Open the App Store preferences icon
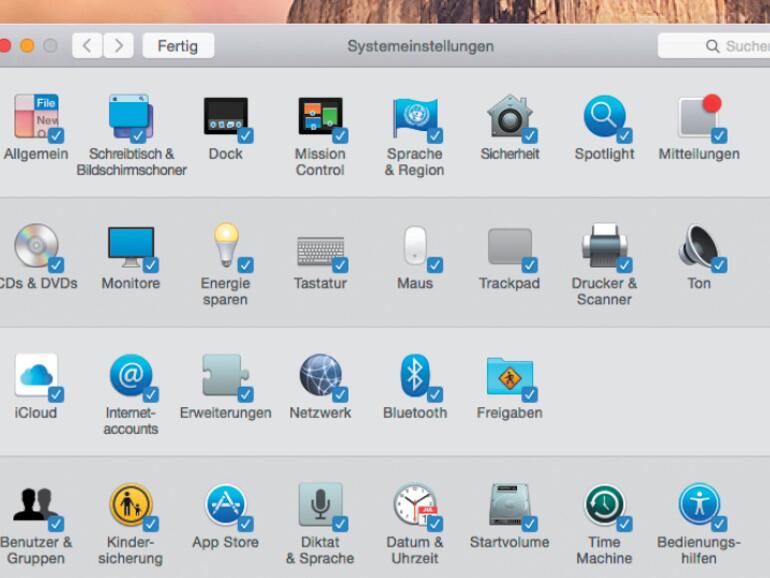Viewport: 770px width, 578px height. [x=225, y=505]
